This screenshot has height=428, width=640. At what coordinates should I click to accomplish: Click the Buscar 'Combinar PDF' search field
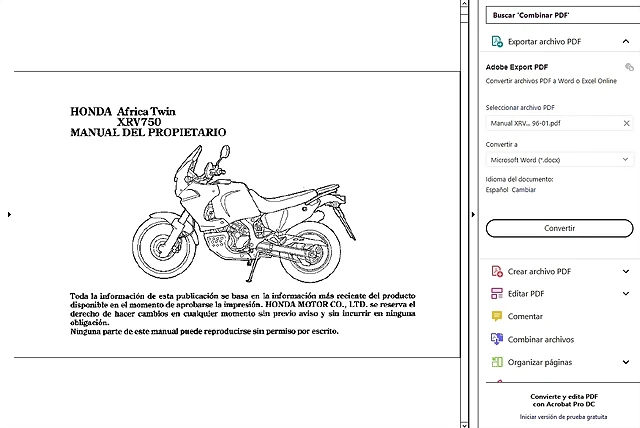tap(563, 15)
